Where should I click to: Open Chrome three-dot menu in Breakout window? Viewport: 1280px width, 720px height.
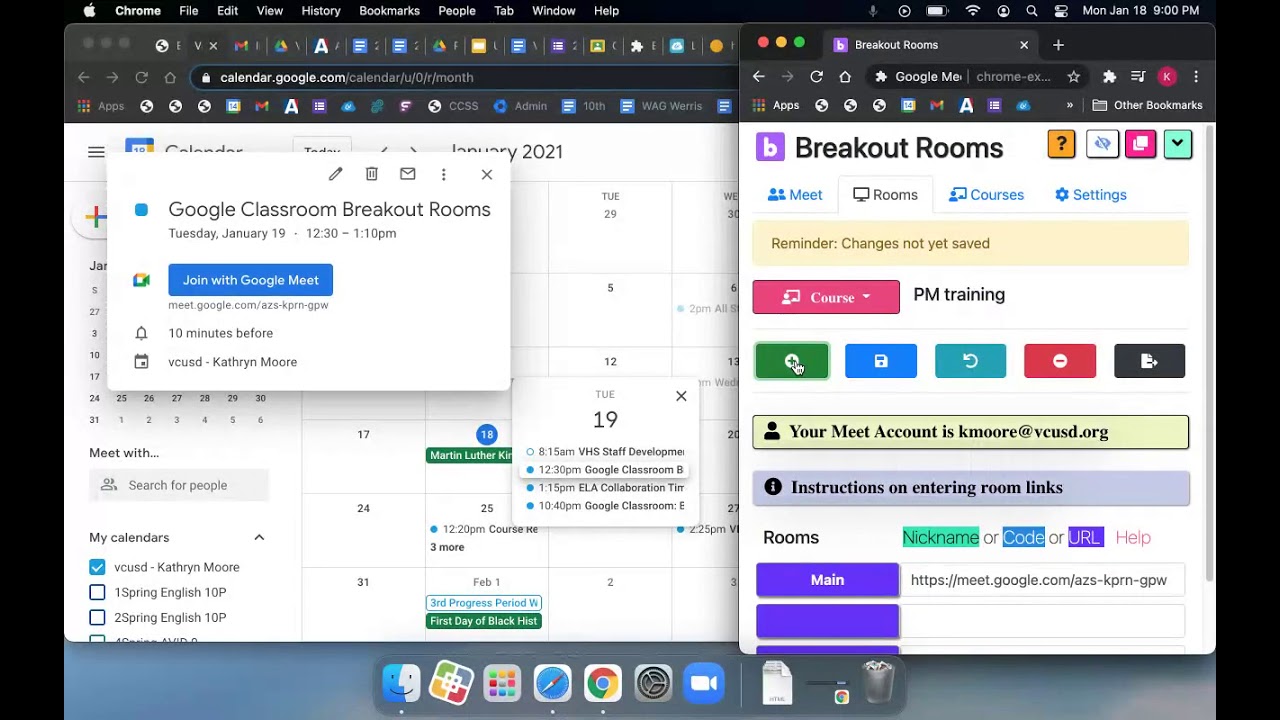tap(1195, 77)
